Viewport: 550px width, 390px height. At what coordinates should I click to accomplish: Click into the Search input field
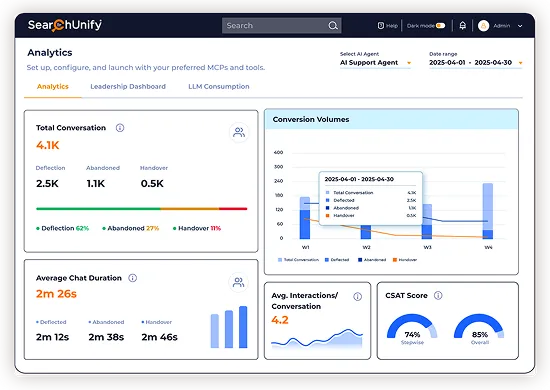(x=275, y=26)
